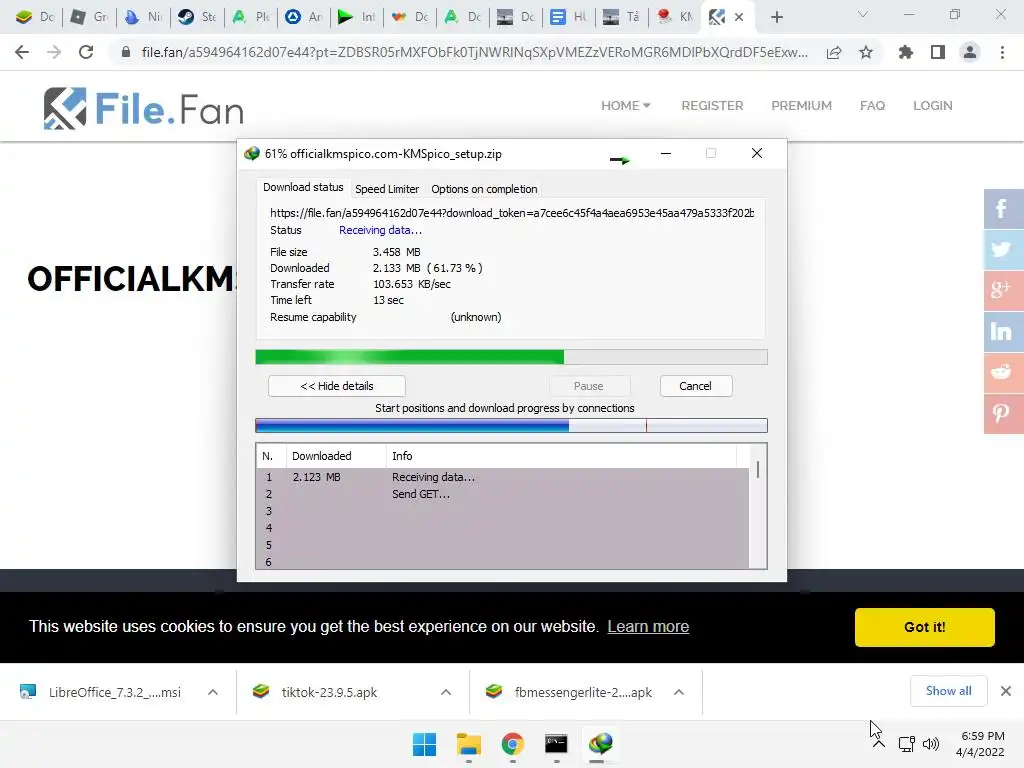The height and width of the screenshot is (768, 1024).
Task: Click the blue connections progress bar
Action: point(511,426)
